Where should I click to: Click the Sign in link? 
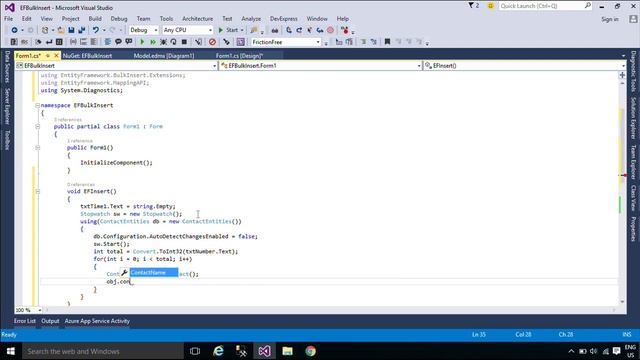pos(610,19)
